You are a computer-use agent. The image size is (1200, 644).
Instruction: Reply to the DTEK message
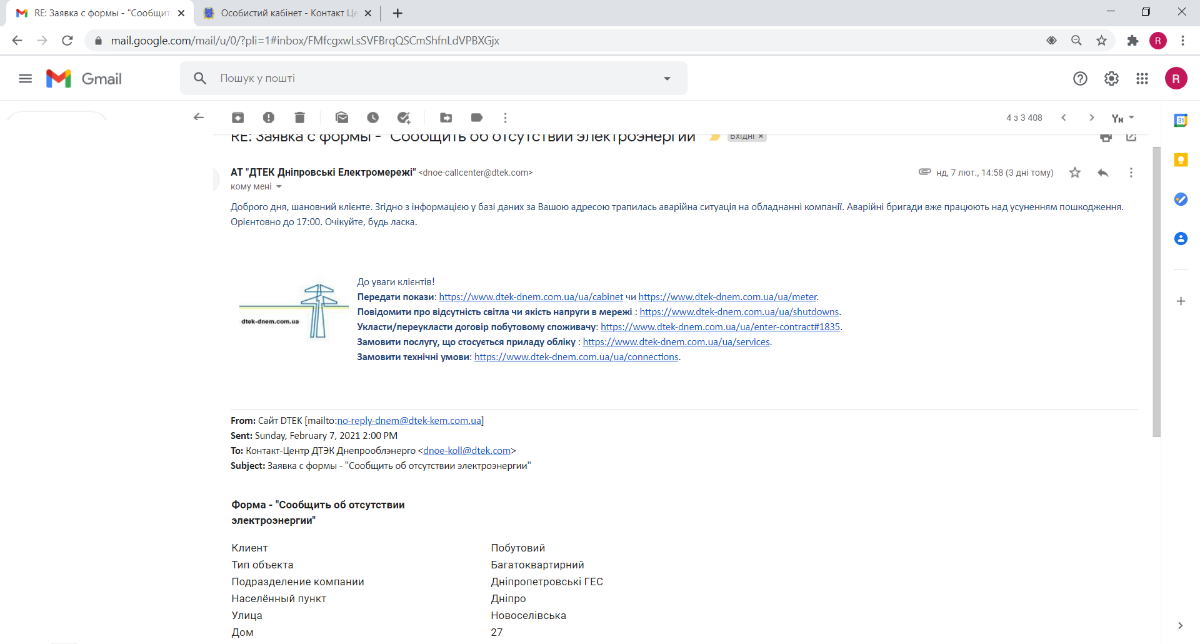(x=1103, y=172)
